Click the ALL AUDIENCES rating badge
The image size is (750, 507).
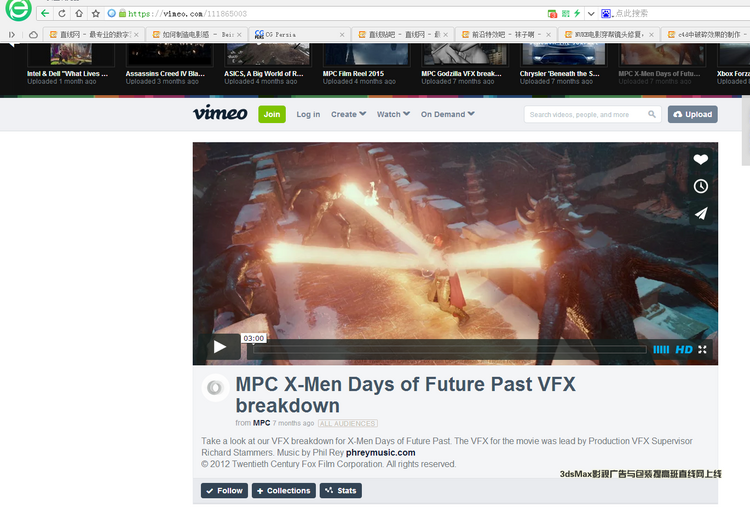(x=348, y=423)
